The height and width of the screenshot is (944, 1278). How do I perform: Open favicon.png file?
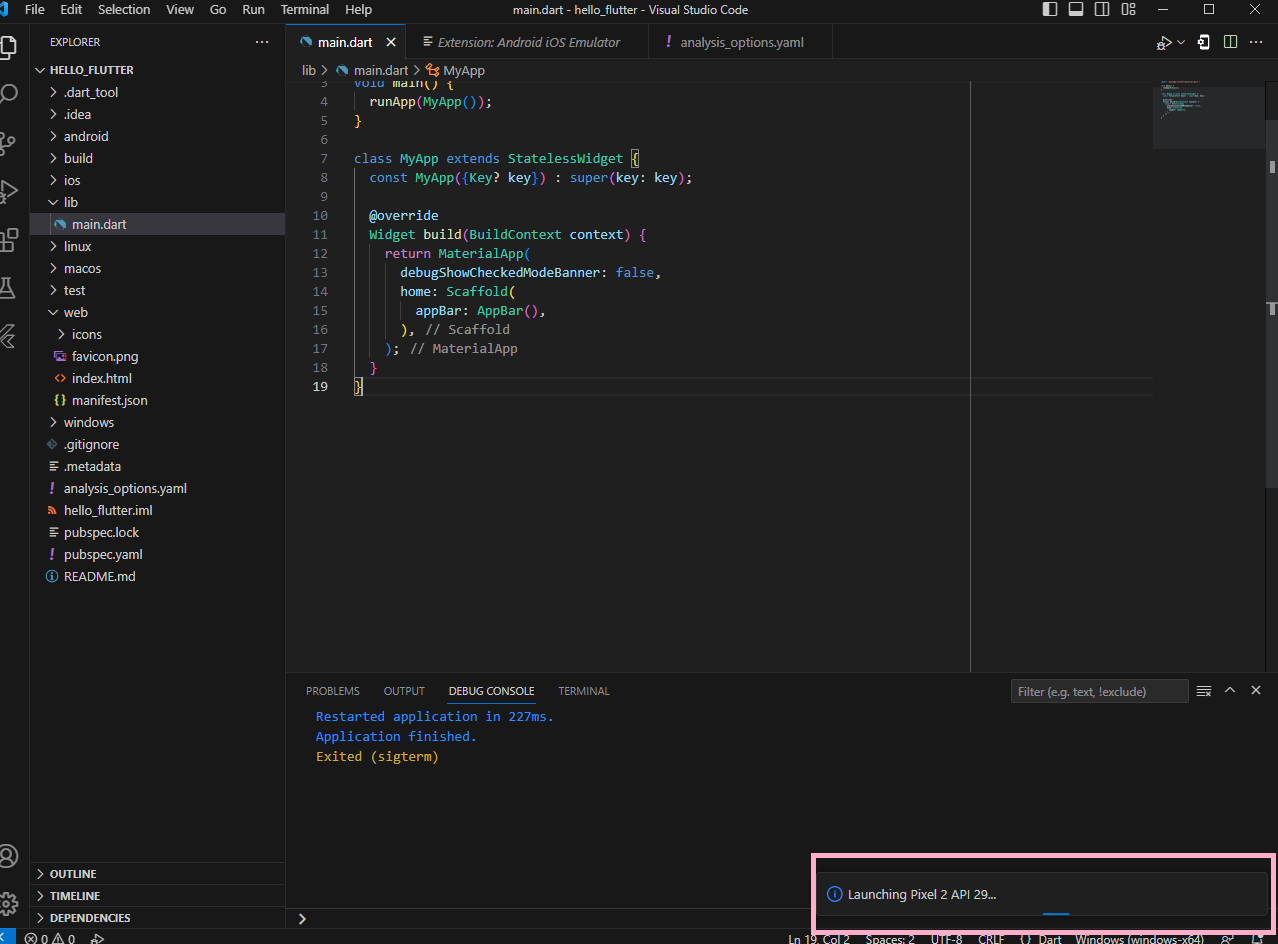(157, 356)
